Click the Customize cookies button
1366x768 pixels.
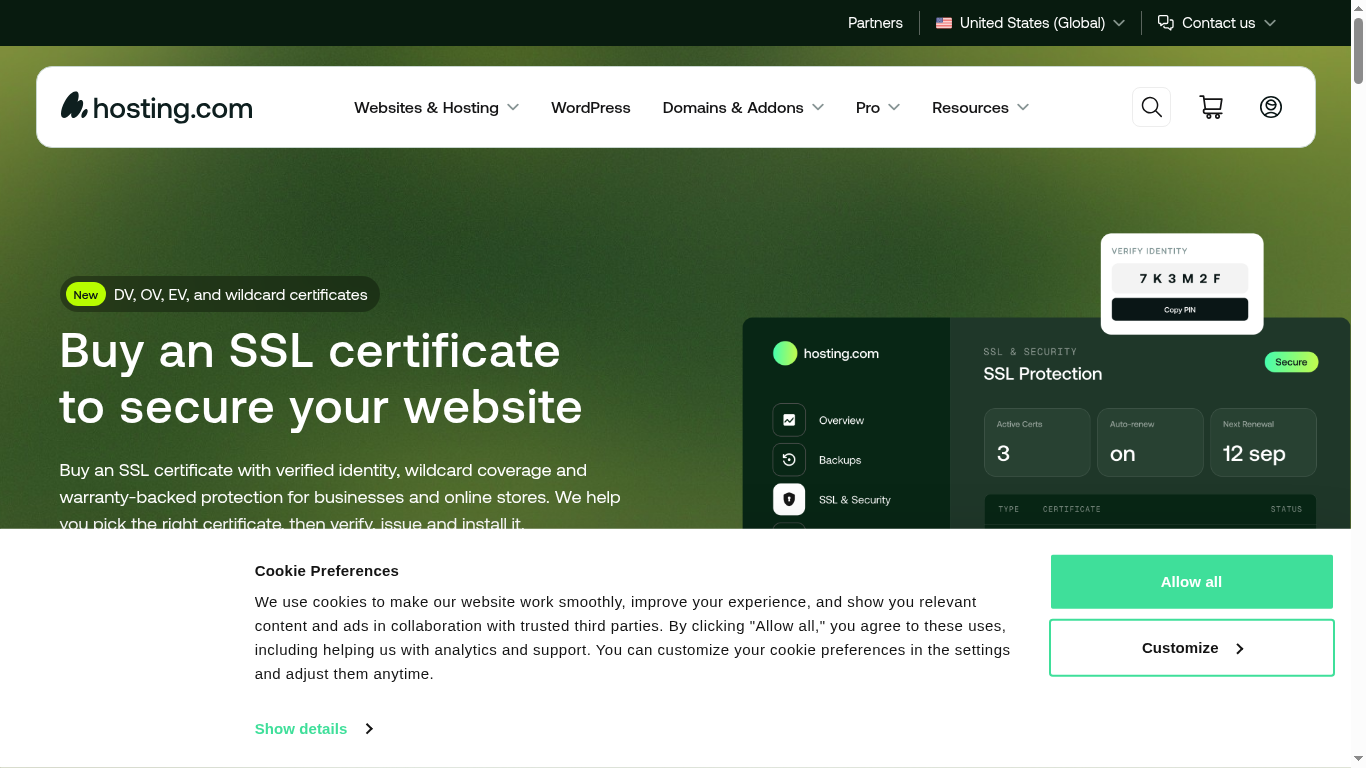tap(1191, 648)
